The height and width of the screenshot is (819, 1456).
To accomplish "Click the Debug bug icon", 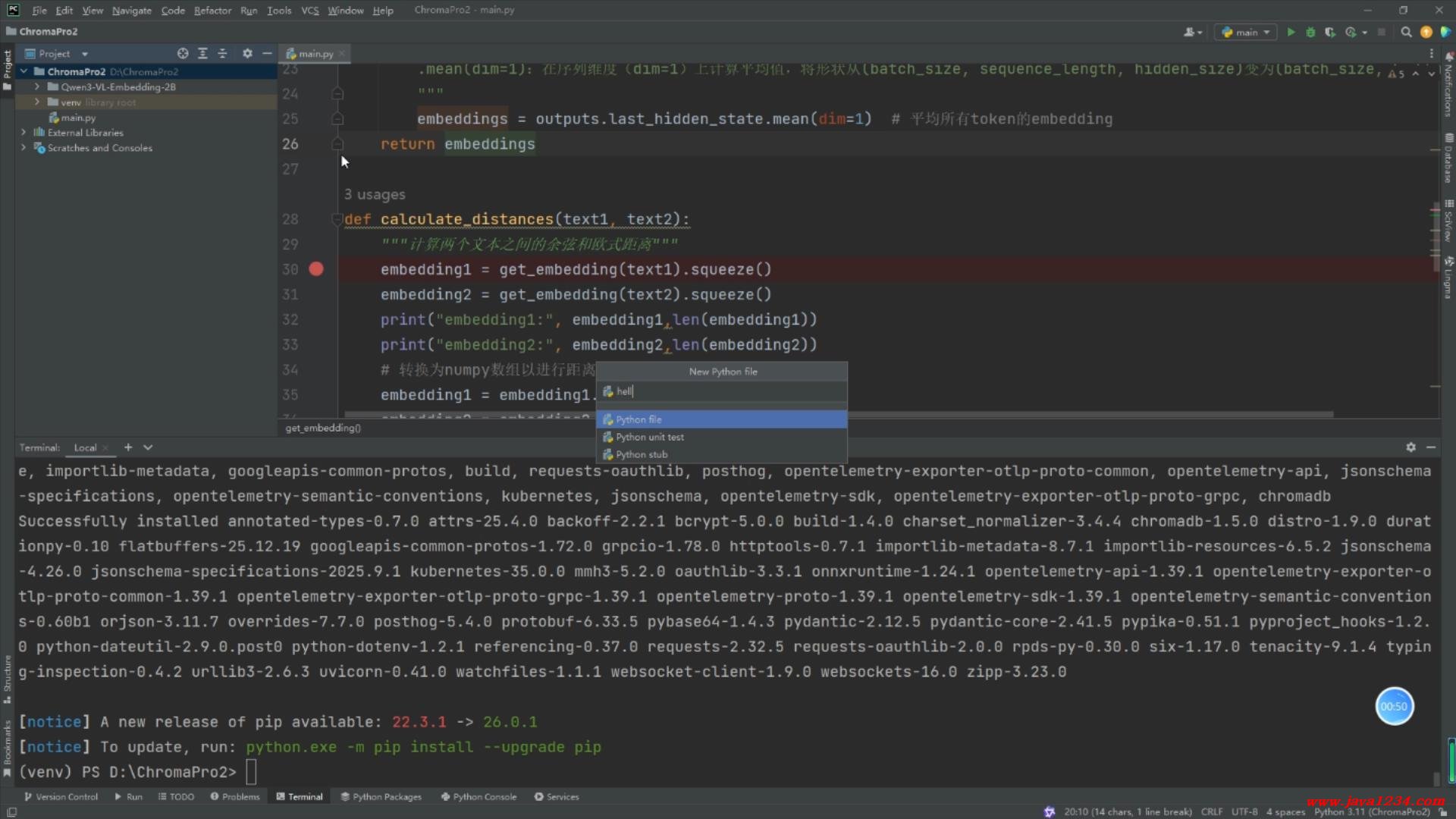I will [1310, 33].
